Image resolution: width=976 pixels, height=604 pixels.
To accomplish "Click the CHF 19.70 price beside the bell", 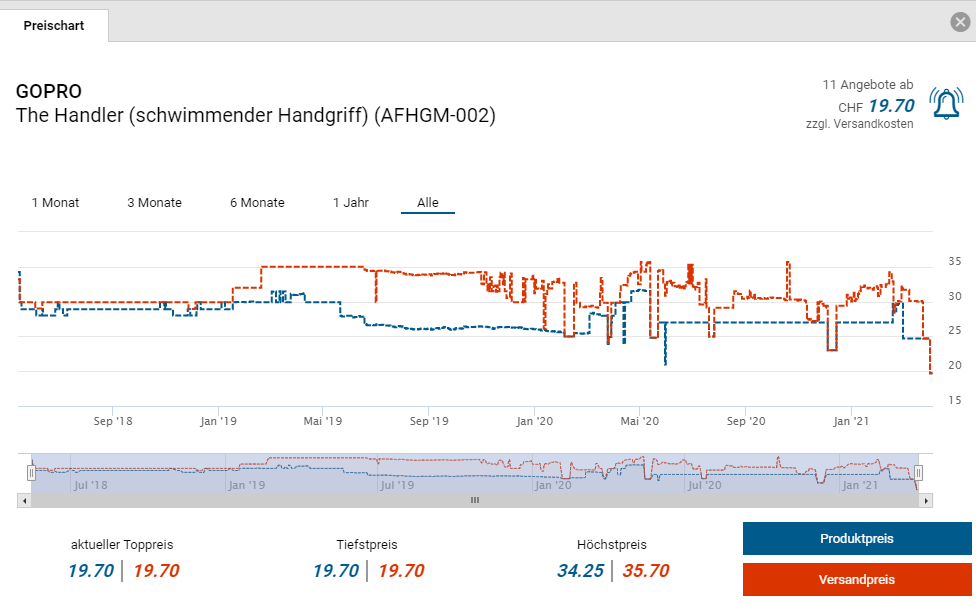I will (890, 106).
